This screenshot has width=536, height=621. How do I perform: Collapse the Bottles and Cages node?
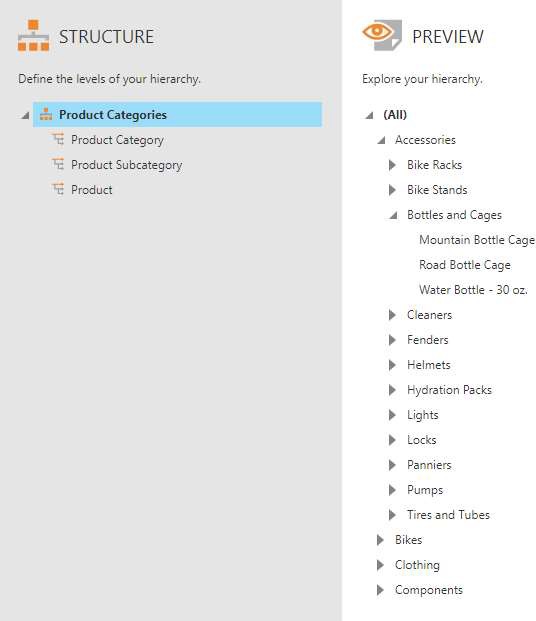393,215
